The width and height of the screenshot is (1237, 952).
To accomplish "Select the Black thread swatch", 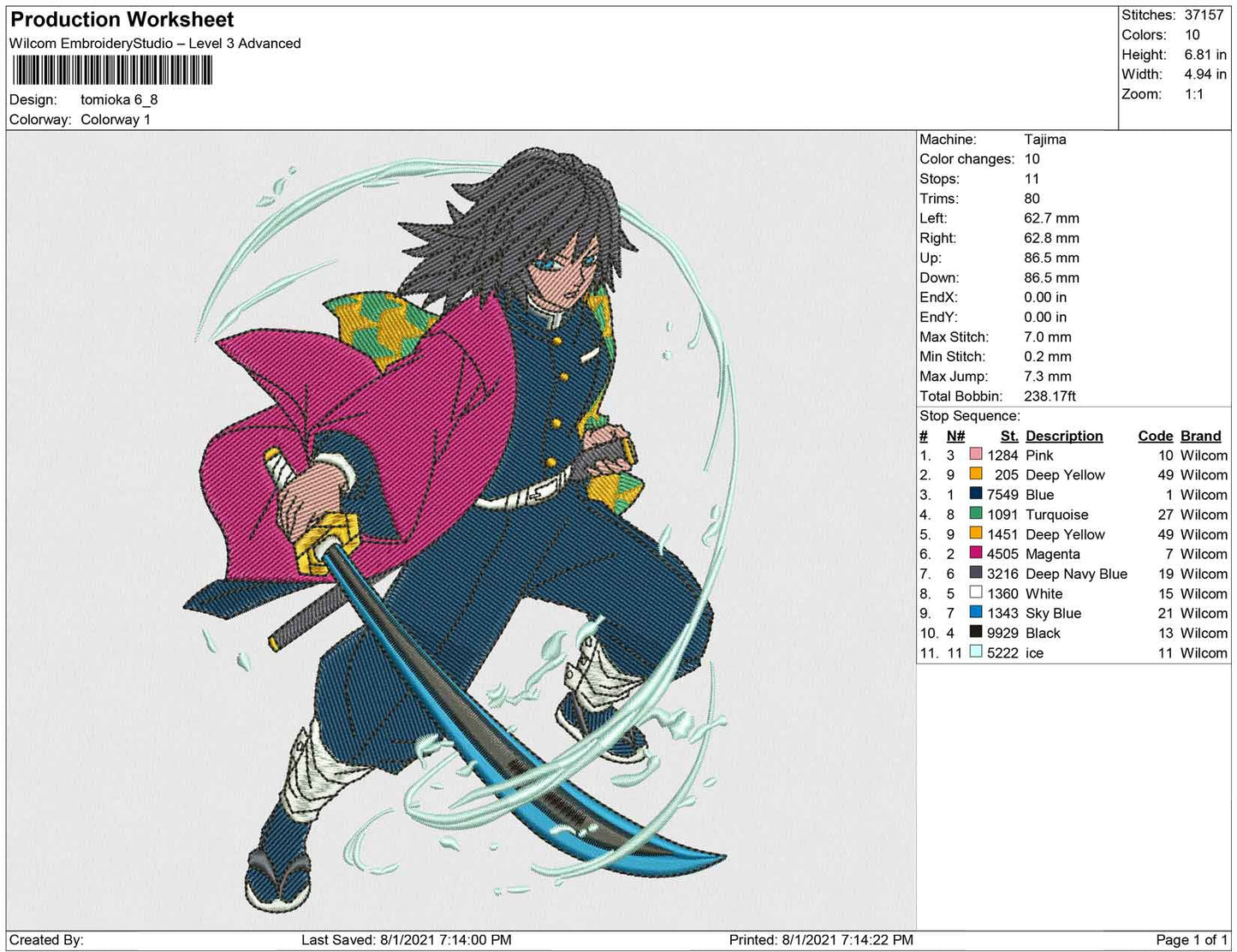I will [x=976, y=632].
